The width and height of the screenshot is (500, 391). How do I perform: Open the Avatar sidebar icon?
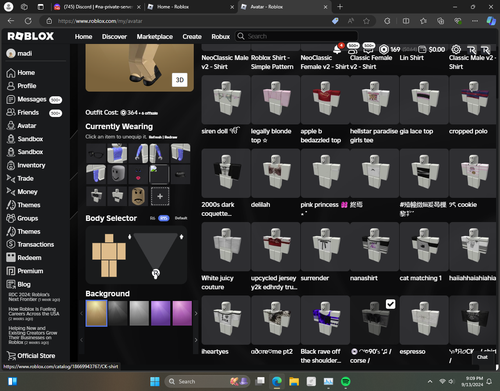tap(11, 126)
